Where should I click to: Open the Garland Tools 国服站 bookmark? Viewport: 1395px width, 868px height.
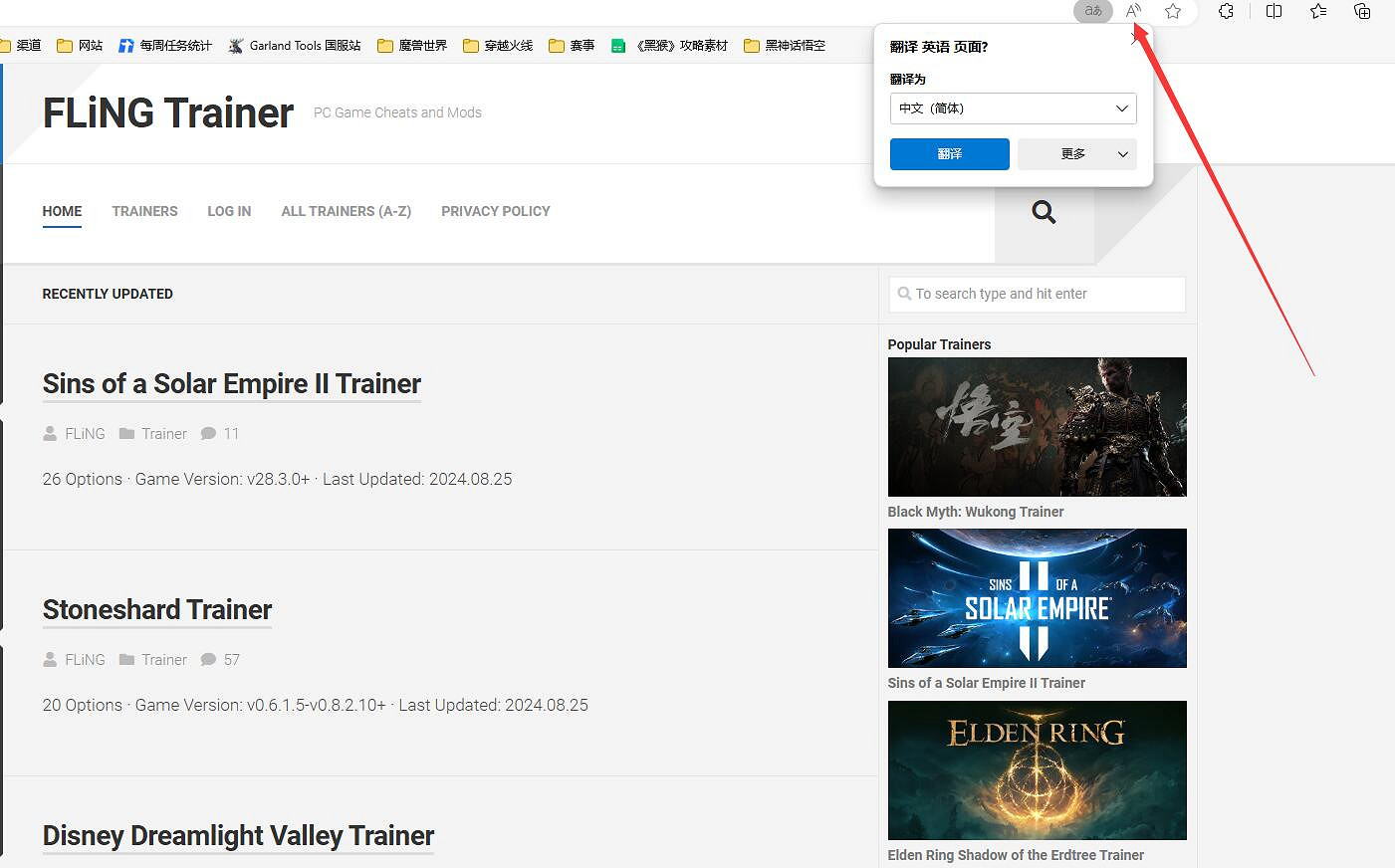(x=295, y=46)
